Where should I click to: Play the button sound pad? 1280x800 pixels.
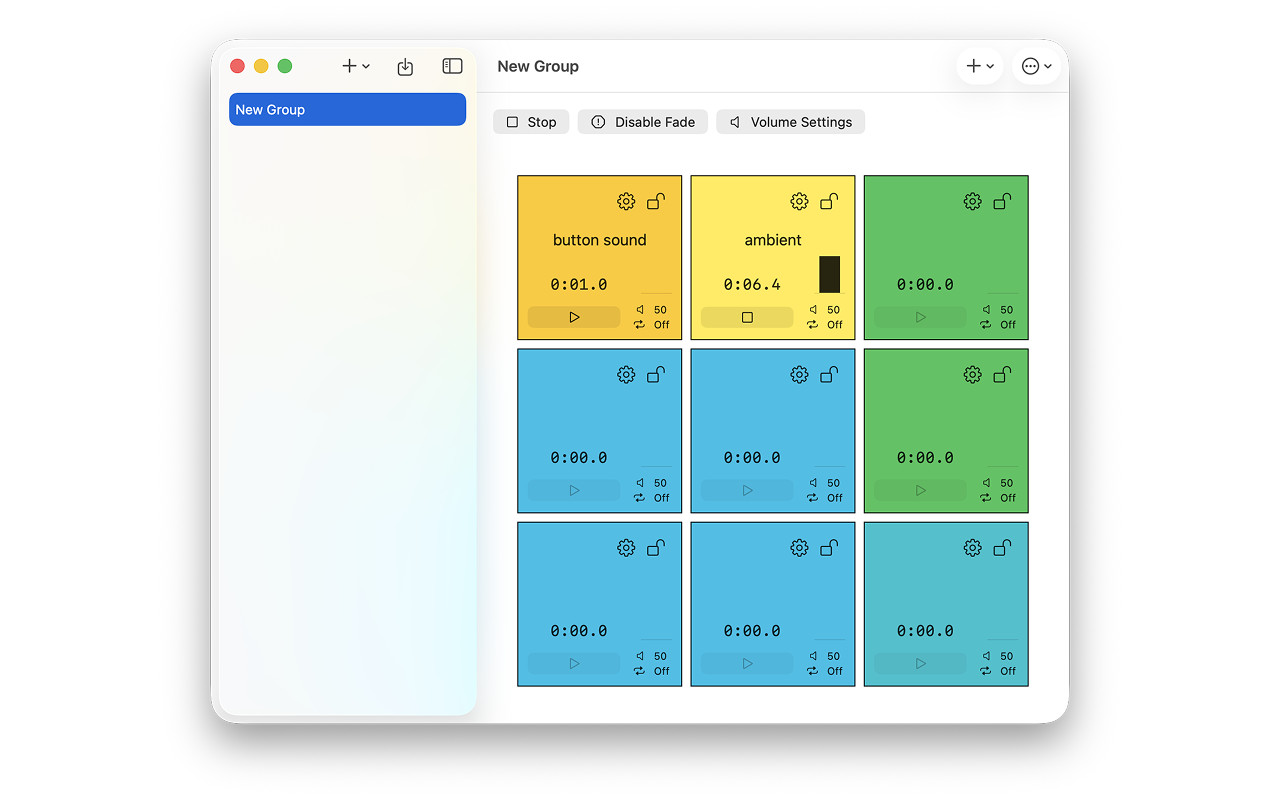574,317
